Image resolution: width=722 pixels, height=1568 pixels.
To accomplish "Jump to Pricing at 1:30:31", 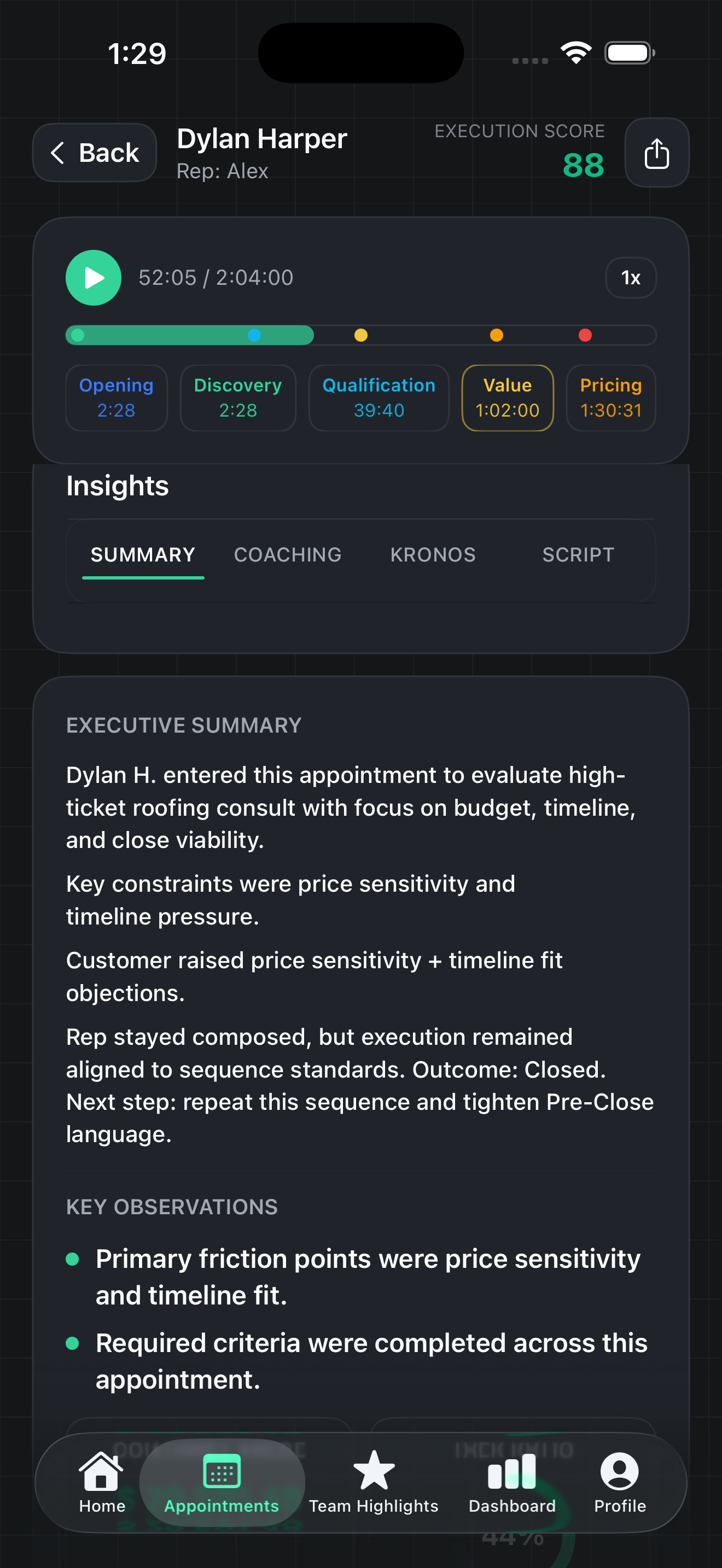I will [610, 397].
